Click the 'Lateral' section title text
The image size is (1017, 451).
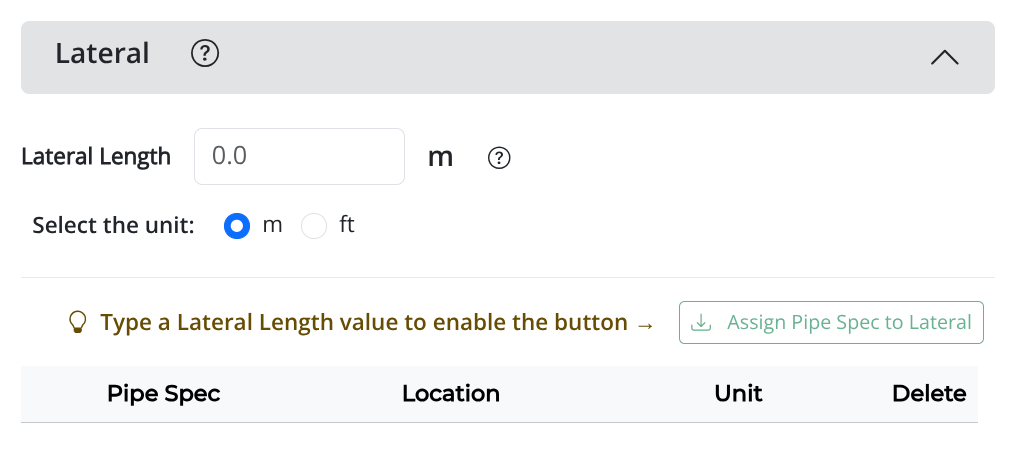tap(102, 54)
